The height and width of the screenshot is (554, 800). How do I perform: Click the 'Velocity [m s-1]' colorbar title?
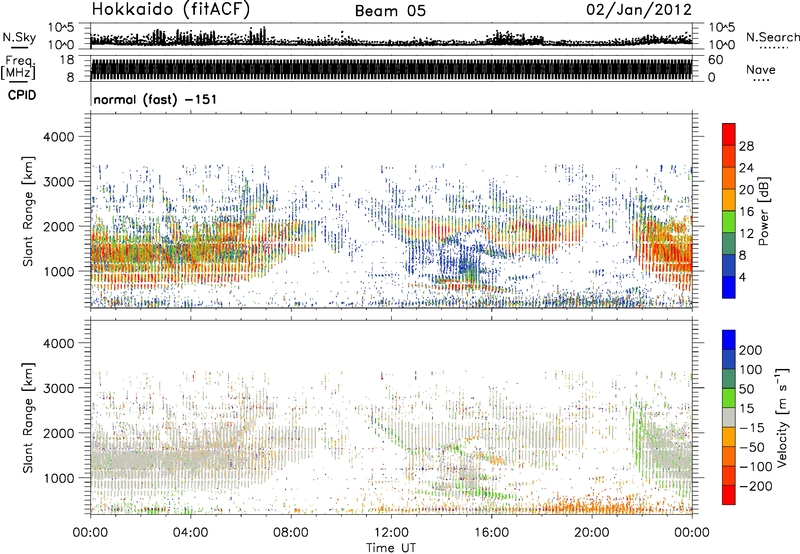(x=782, y=417)
